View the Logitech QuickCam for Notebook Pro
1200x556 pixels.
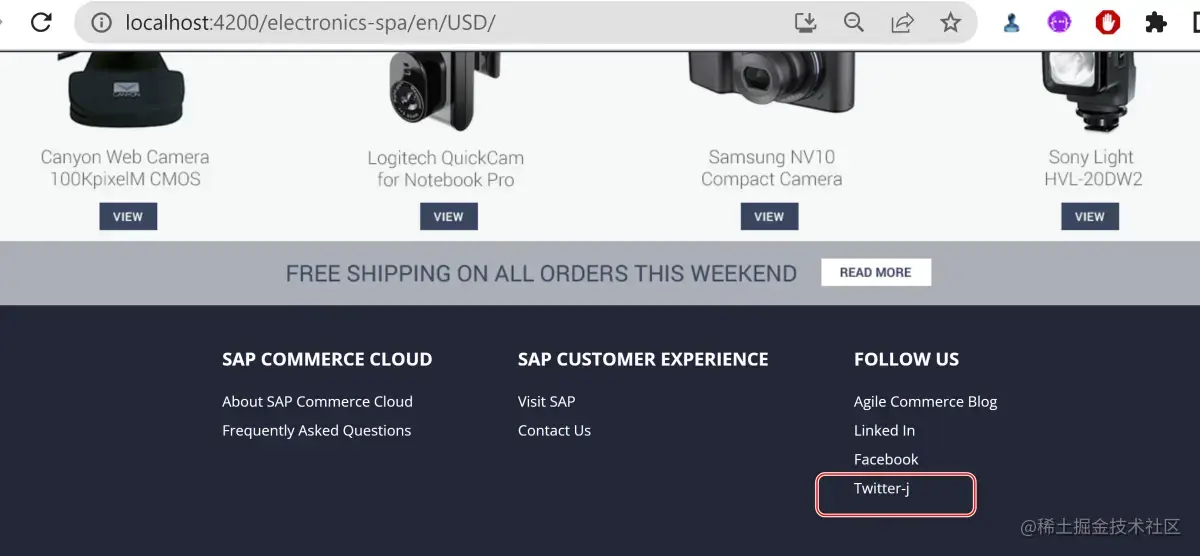click(448, 216)
